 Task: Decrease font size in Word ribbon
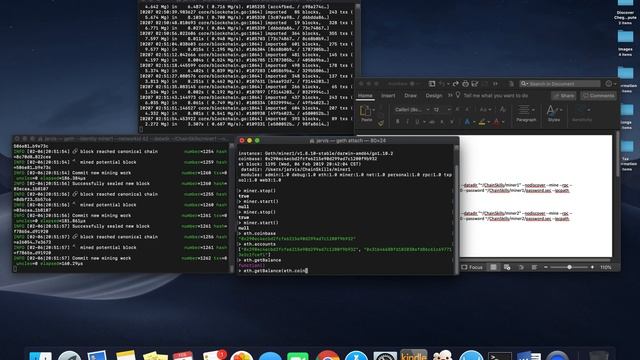coord(467,109)
